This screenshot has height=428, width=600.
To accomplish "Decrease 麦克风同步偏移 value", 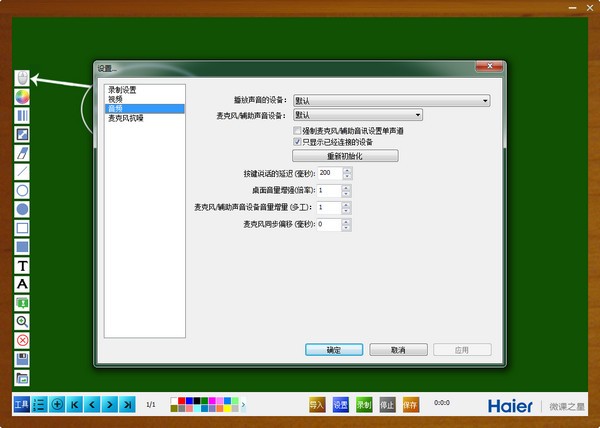I will pos(346,228).
